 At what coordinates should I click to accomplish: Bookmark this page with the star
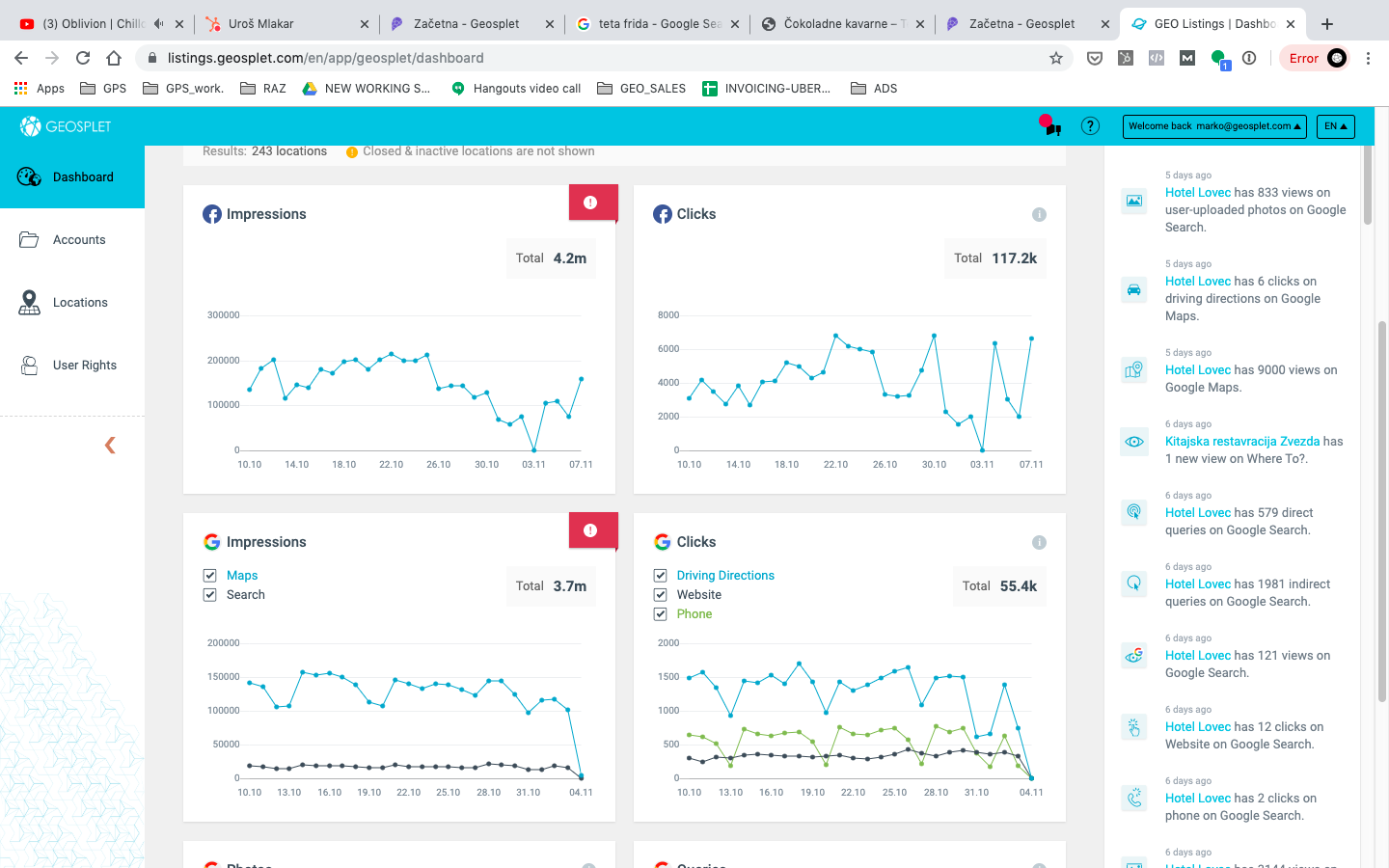point(1056,58)
